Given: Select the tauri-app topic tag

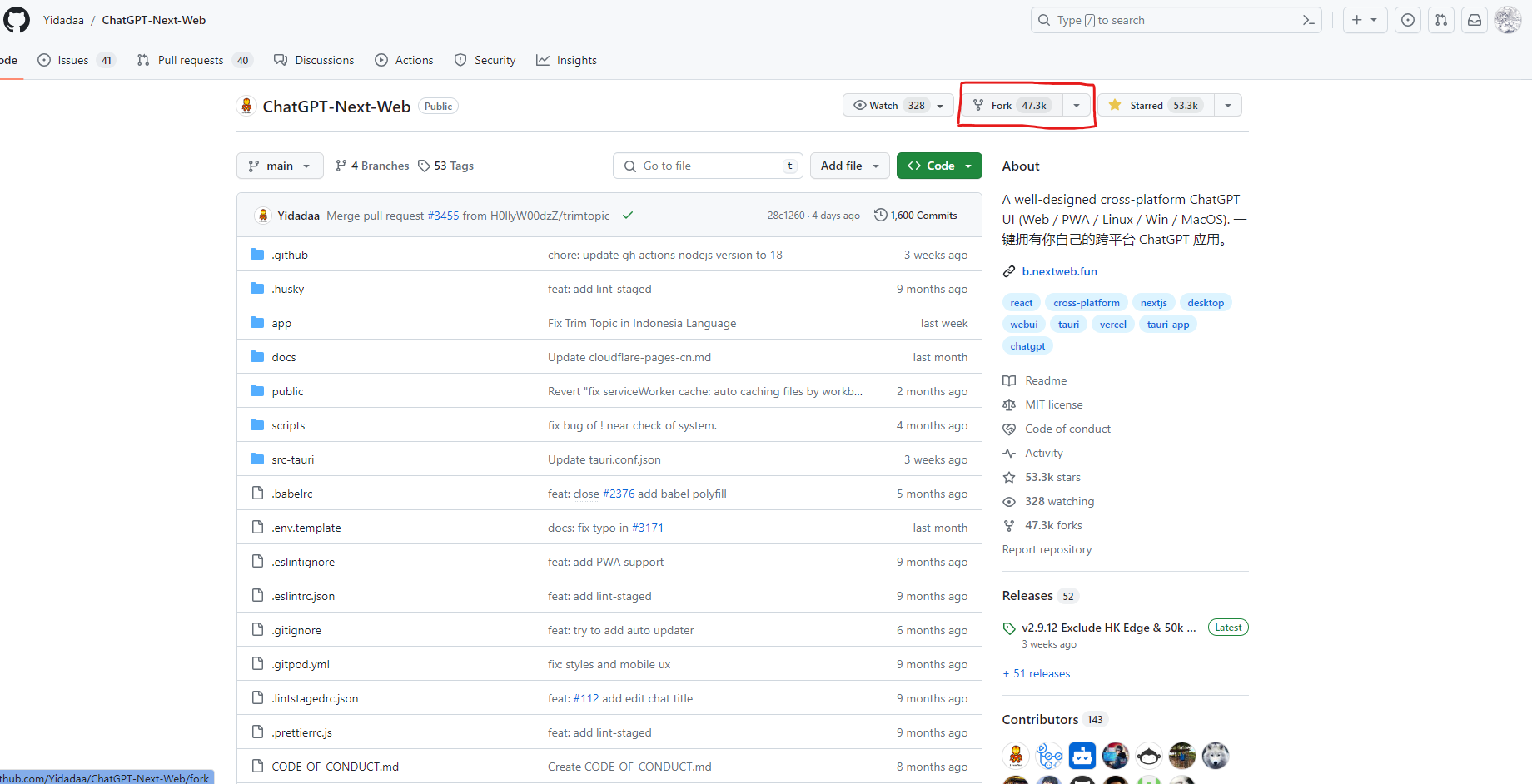Looking at the screenshot, I should tap(1167, 325).
